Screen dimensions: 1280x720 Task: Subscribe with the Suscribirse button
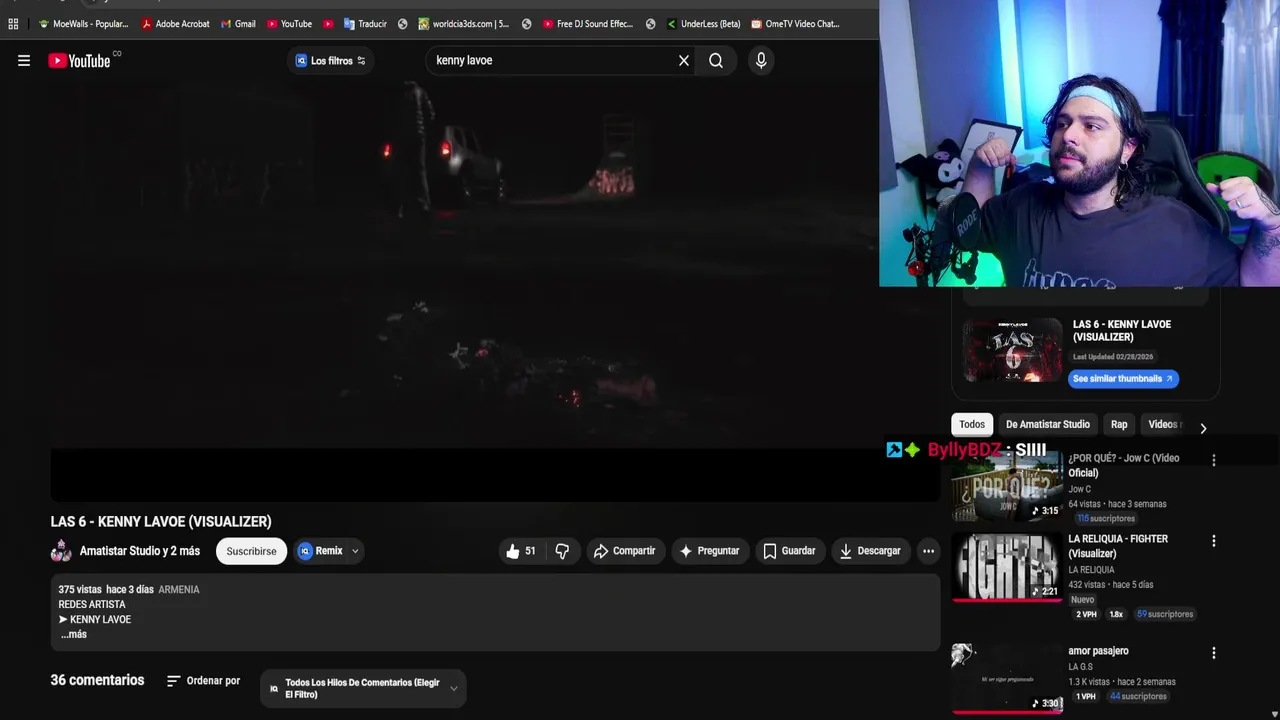[x=251, y=551]
